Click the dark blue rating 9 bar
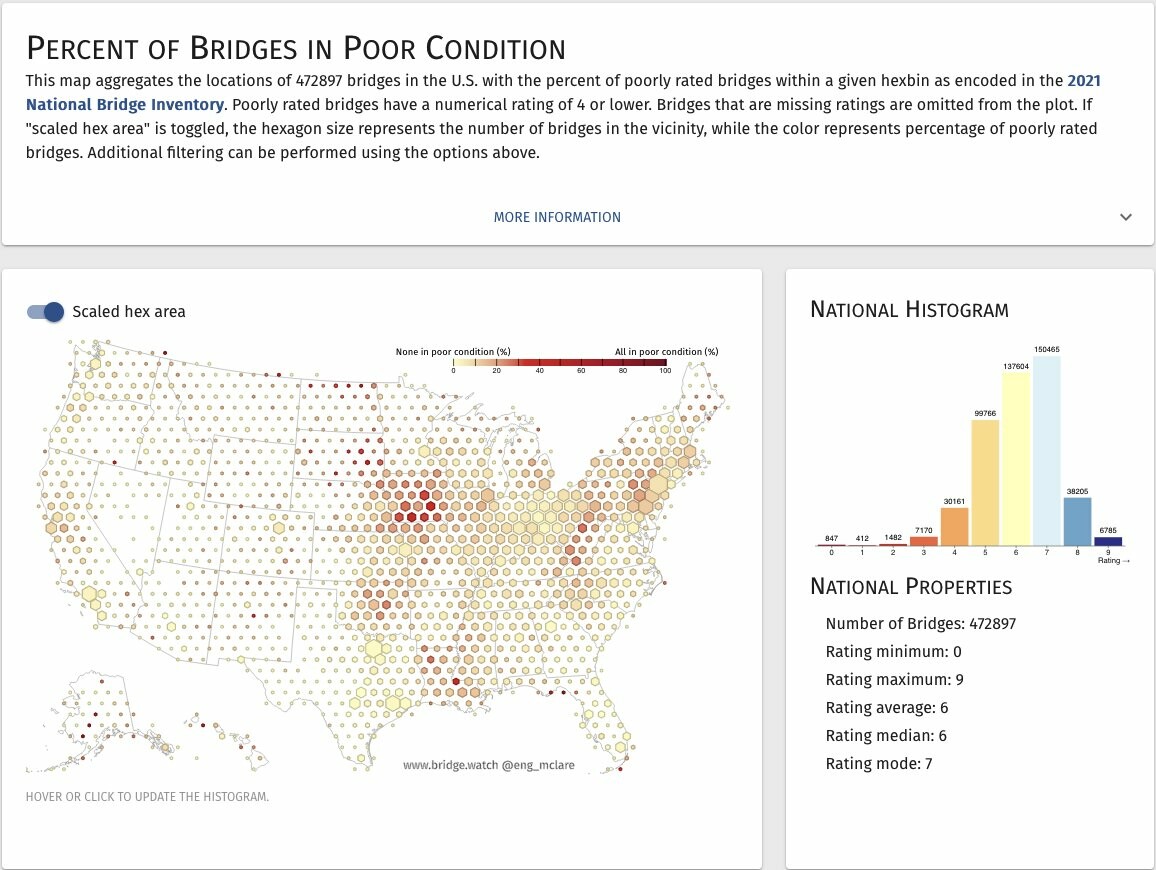This screenshot has width=1156, height=870. [x=1108, y=541]
